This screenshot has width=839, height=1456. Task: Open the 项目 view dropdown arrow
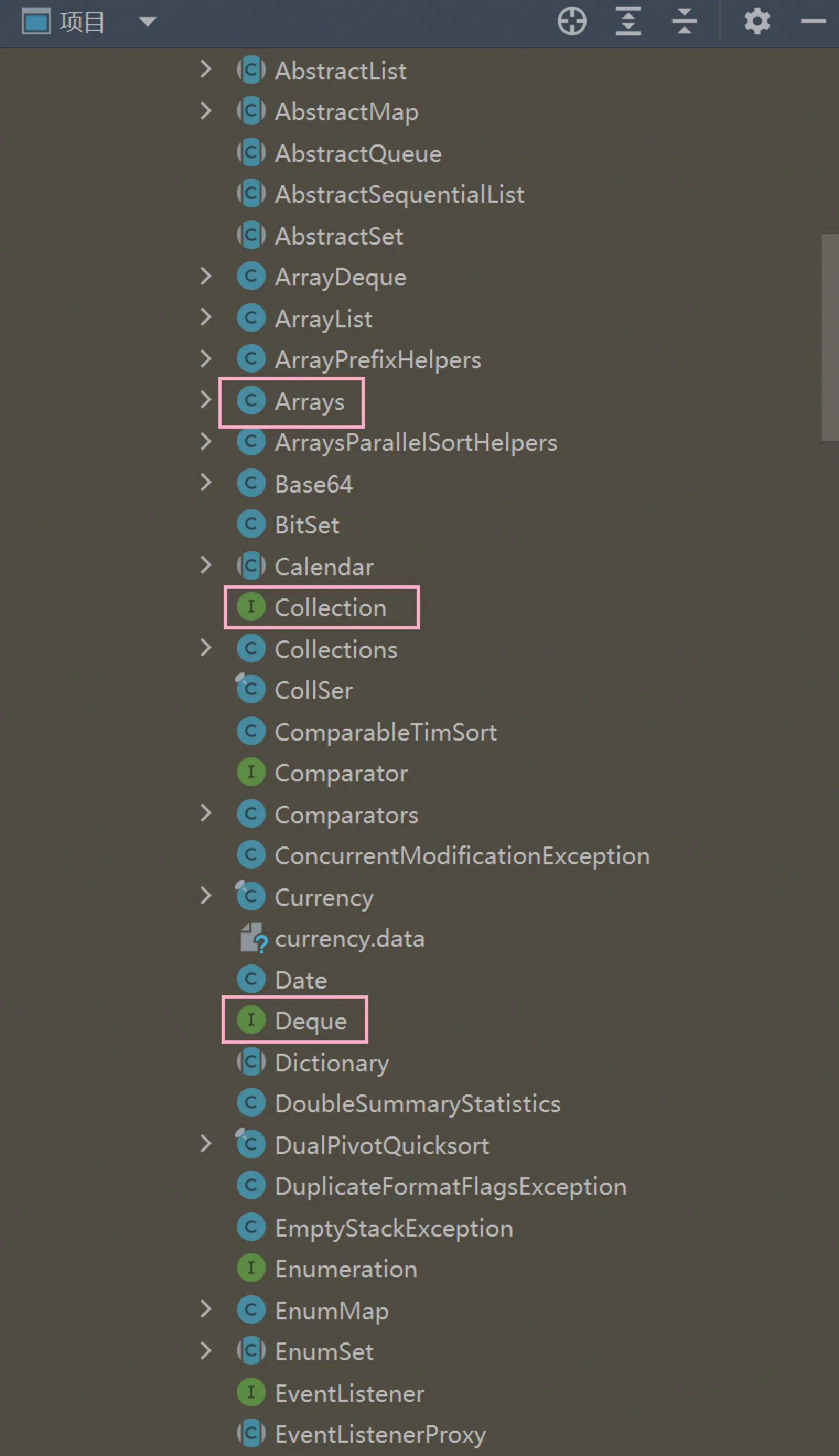click(x=147, y=22)
